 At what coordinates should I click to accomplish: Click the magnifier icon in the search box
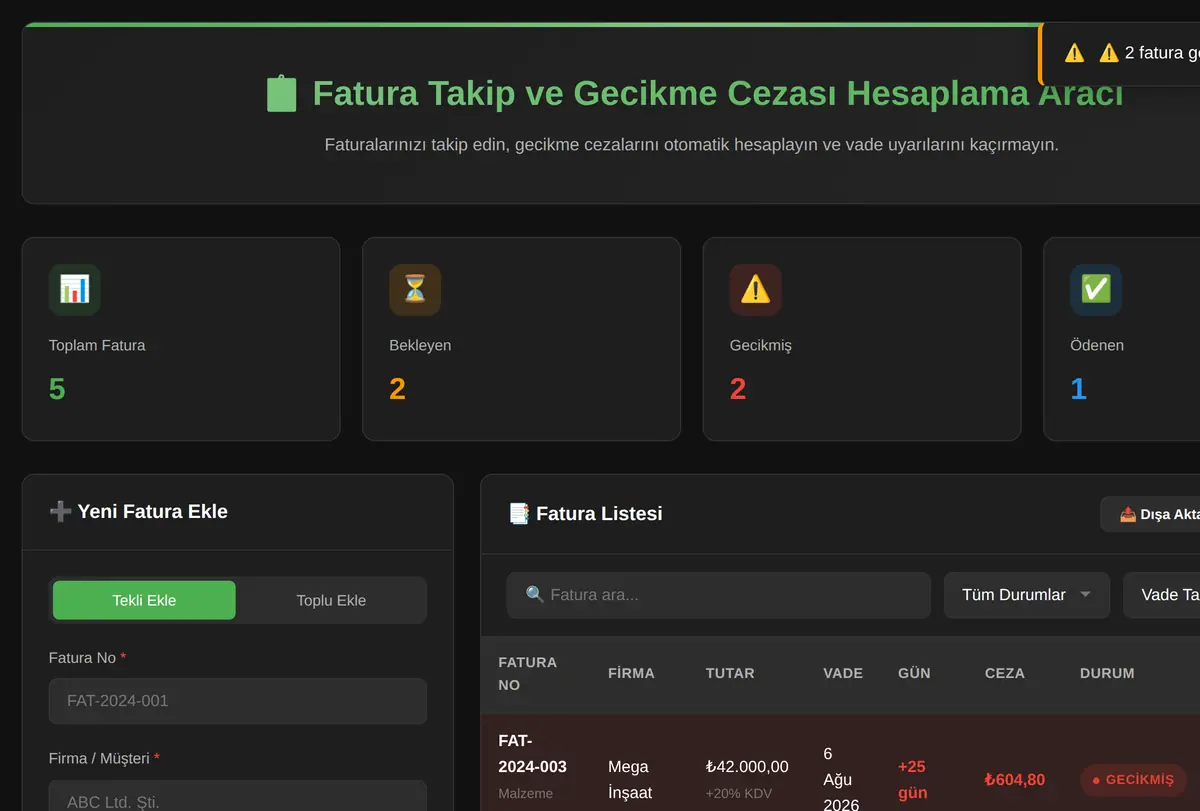(535, 595)
